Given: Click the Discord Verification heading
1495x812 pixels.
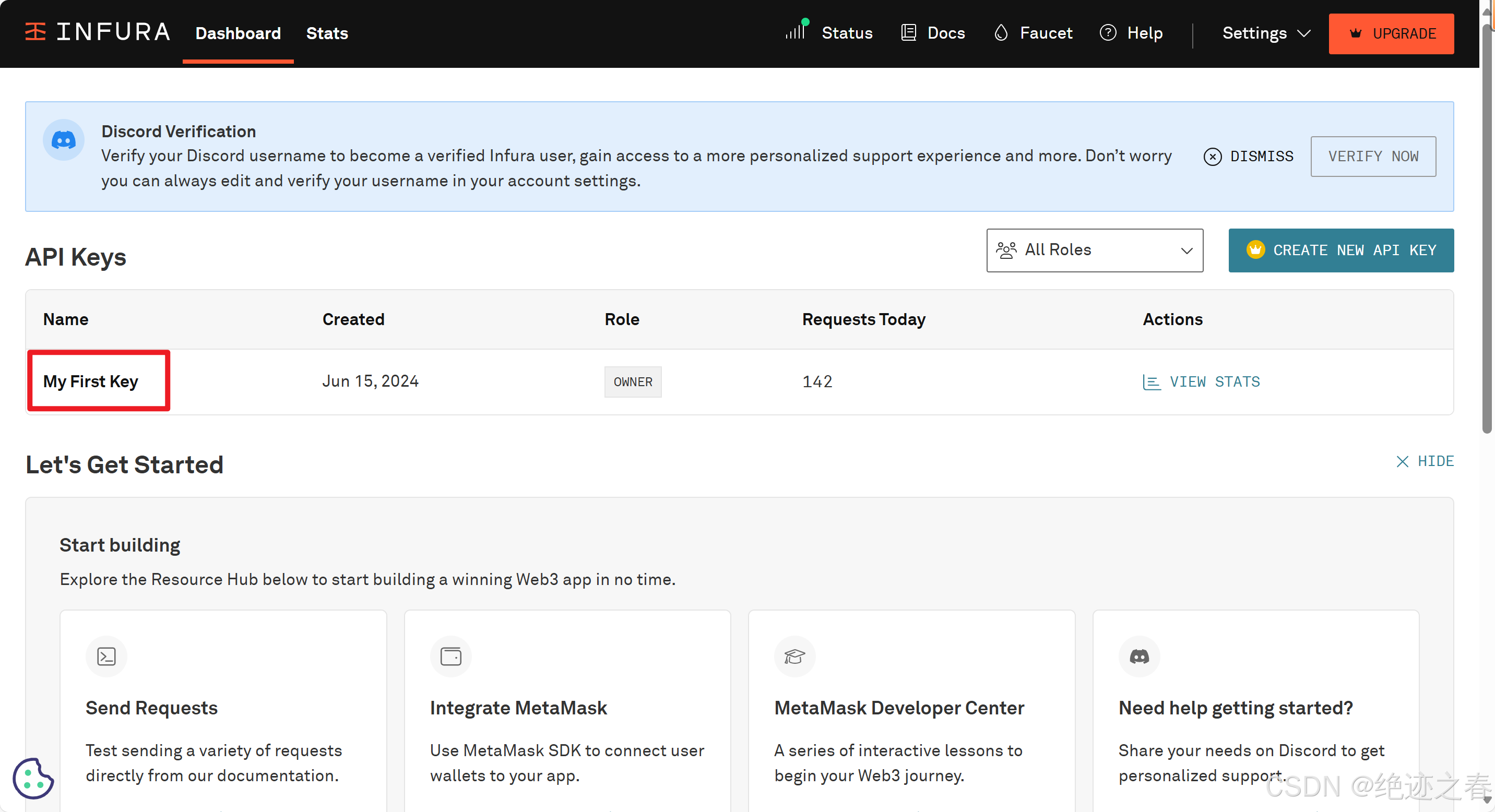Looking at the screenshot, I should point(179,132).
